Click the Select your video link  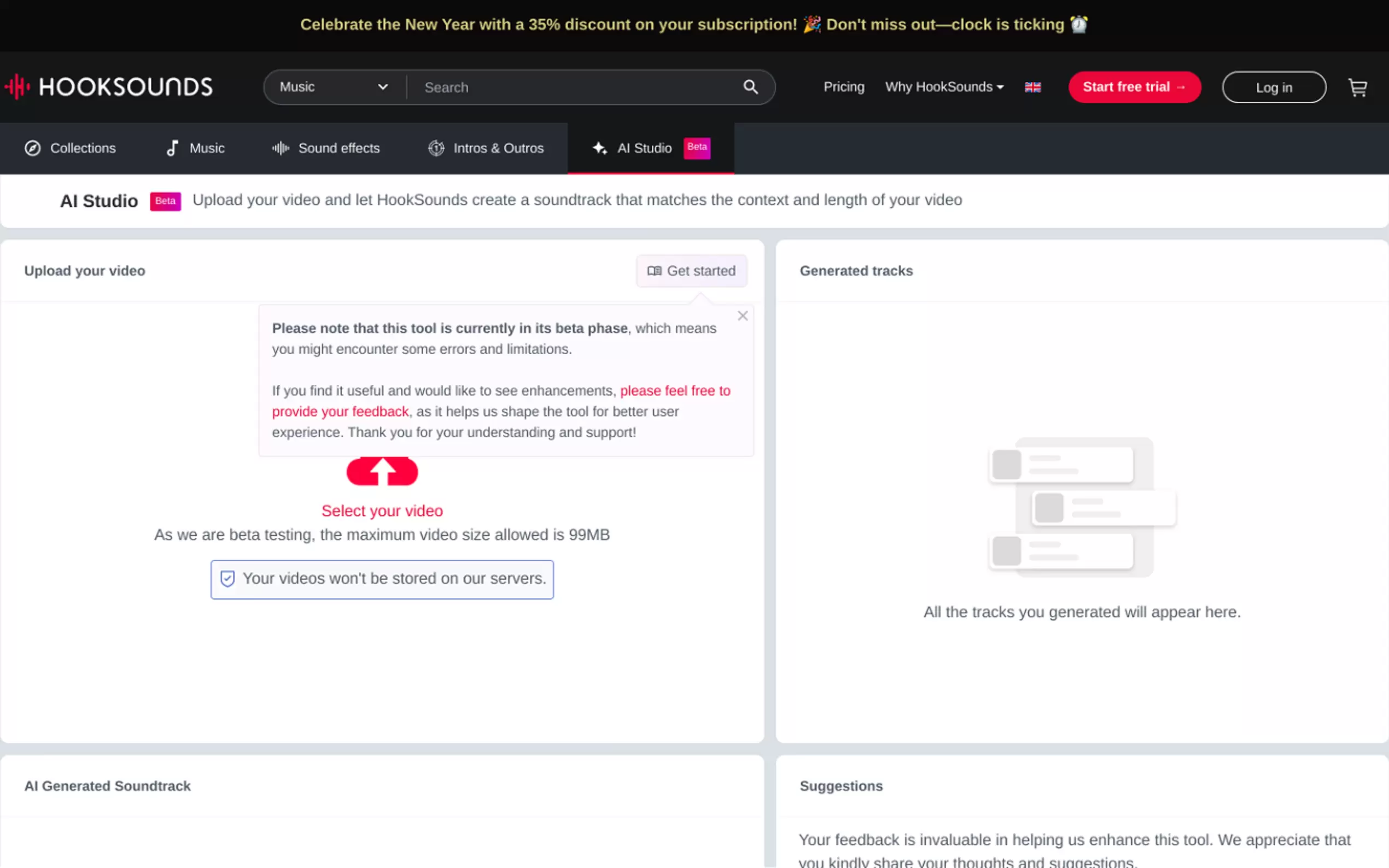[x=382, y=511]
